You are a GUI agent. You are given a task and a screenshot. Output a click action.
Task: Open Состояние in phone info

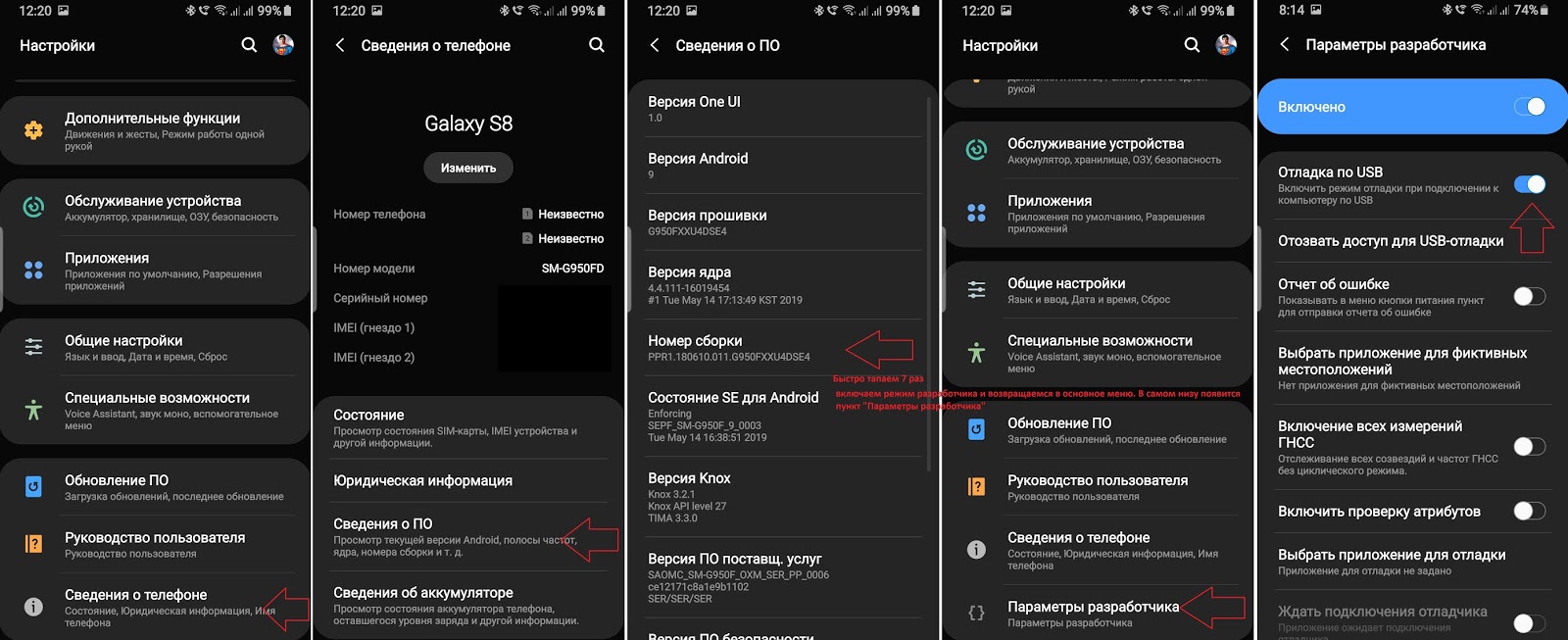(x=468, y=428)
